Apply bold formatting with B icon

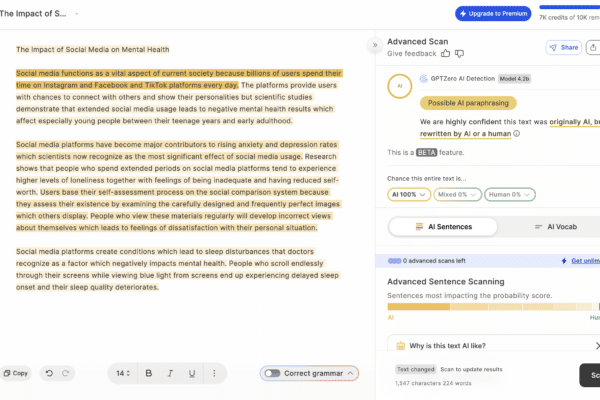pos(149,373)
